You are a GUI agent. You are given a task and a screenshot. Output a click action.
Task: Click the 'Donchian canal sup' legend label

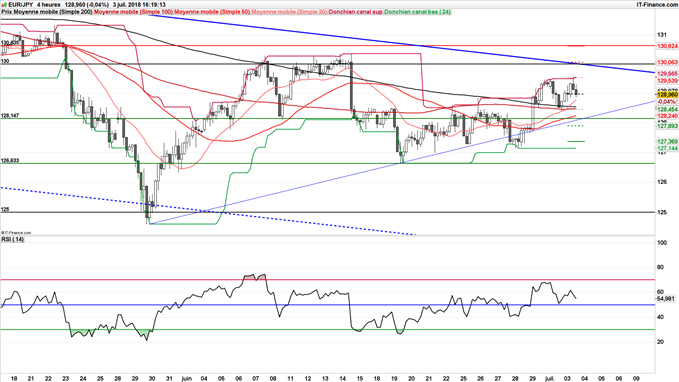tap(356, 12)
